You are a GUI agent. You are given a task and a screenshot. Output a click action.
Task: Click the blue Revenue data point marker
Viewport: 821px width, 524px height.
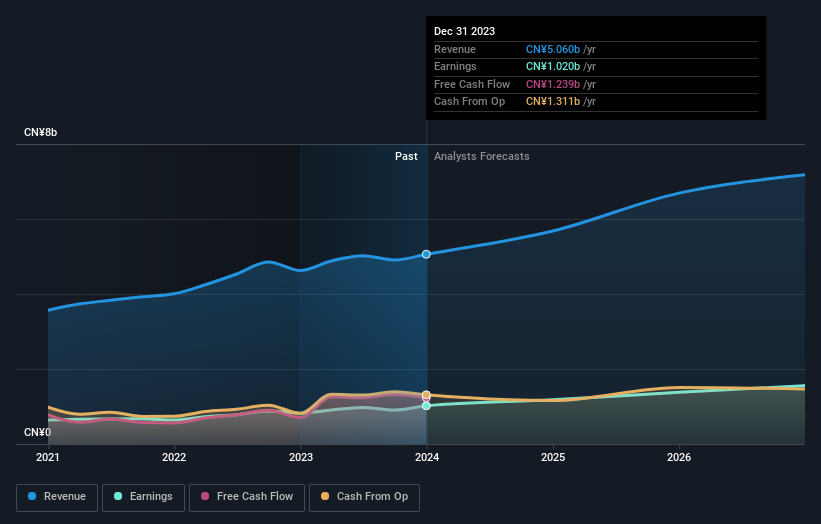pos(426,254)
